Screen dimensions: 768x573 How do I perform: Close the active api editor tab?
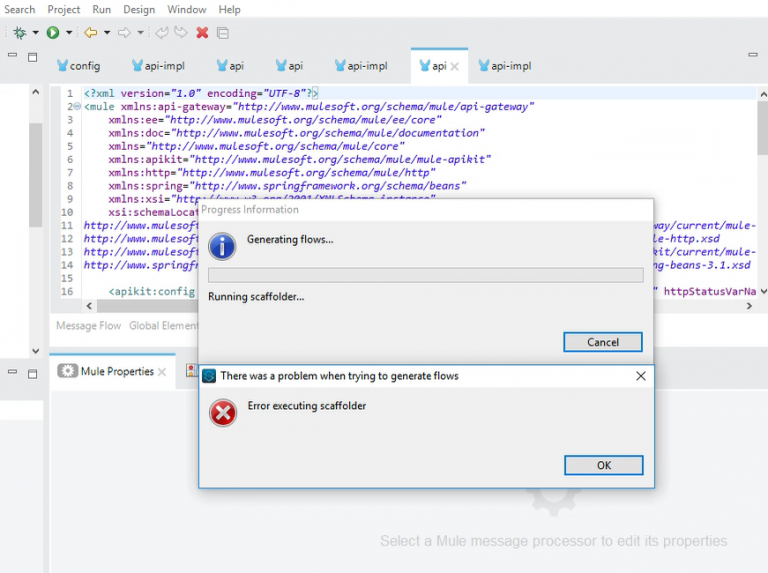[x=454, y=66]
